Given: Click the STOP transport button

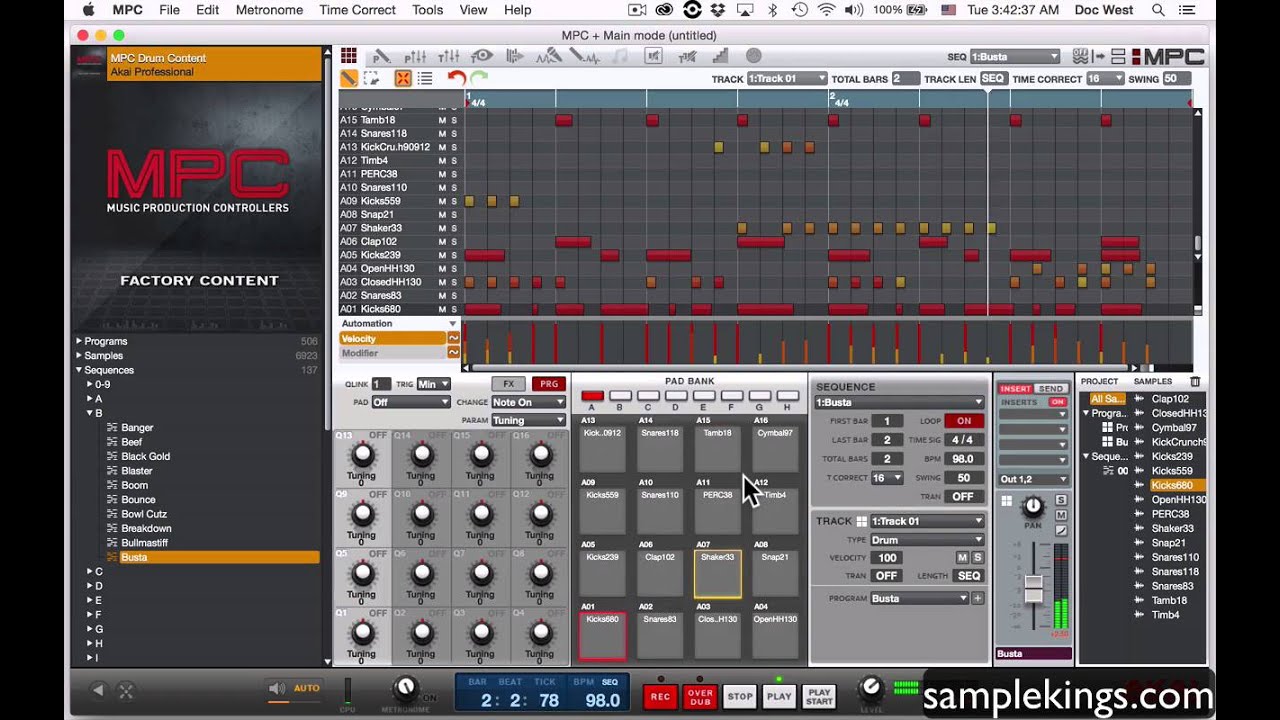Looking at the screenshot, I should pyautogui.click(x=739, y=696).
